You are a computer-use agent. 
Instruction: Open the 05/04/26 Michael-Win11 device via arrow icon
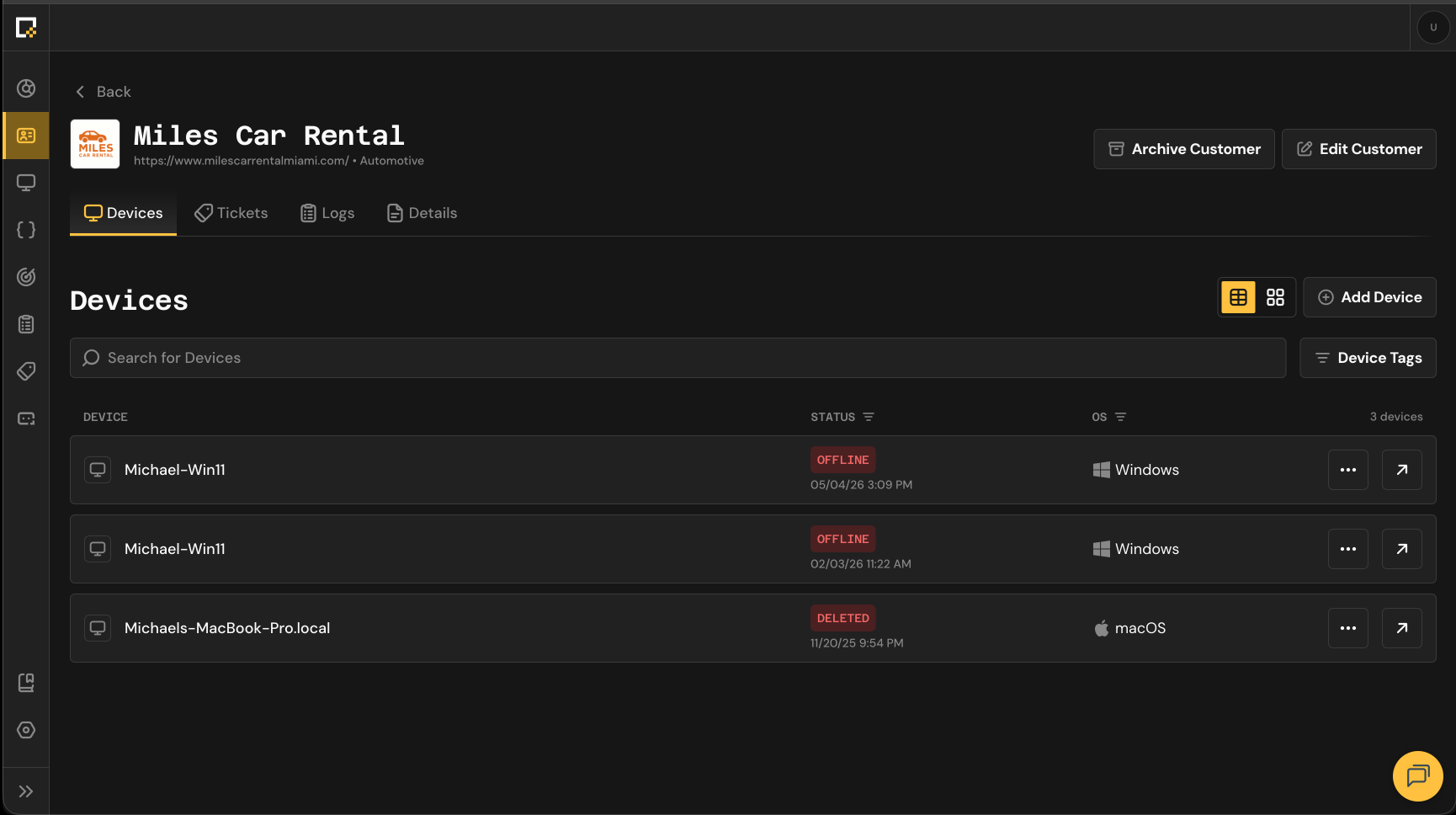click(x=1402, y=470)
